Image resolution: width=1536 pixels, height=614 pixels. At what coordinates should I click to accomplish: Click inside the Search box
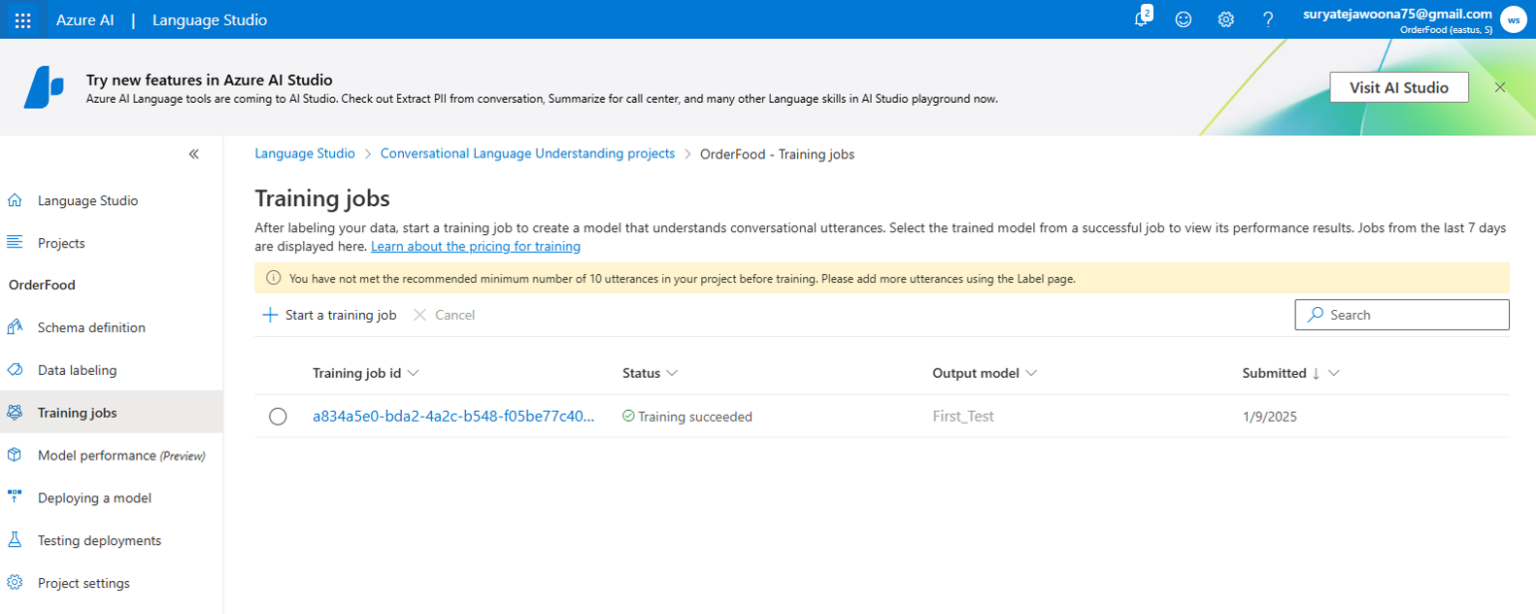pyautogui.click(x=1400, y=314)
